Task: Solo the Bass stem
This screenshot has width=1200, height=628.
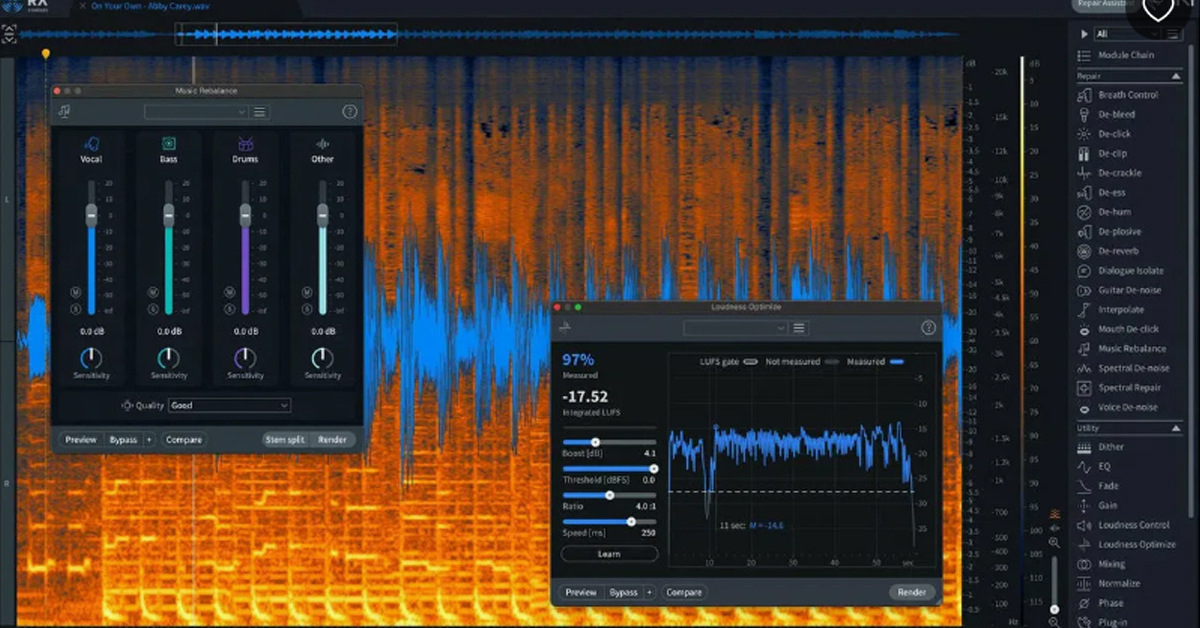Action: pyautogui.click(x=153, y=308)
